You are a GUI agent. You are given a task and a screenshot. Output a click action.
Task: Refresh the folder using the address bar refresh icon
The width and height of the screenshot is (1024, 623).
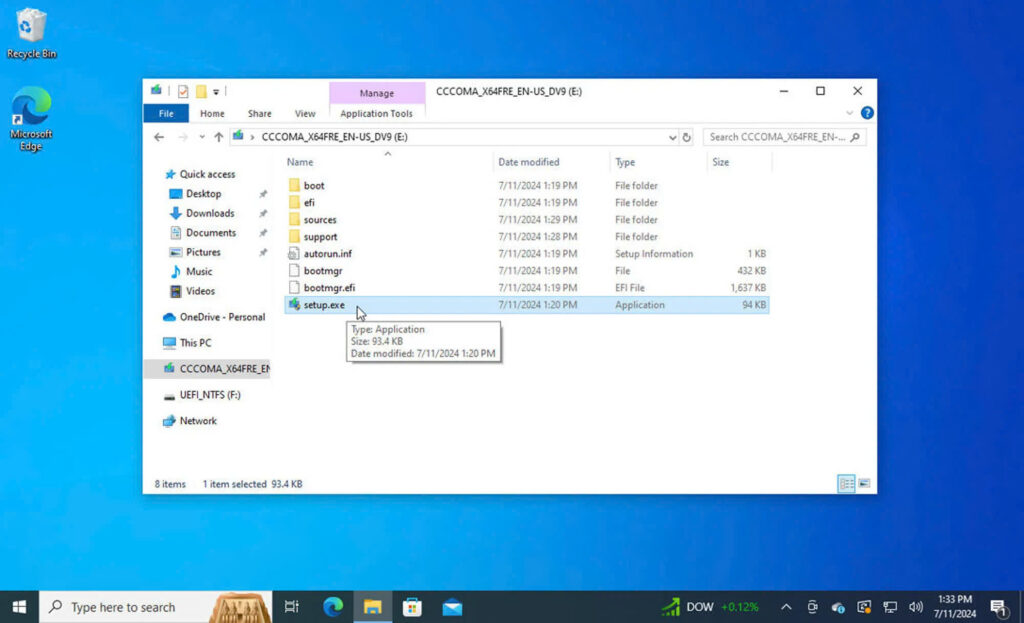[687, 137]
